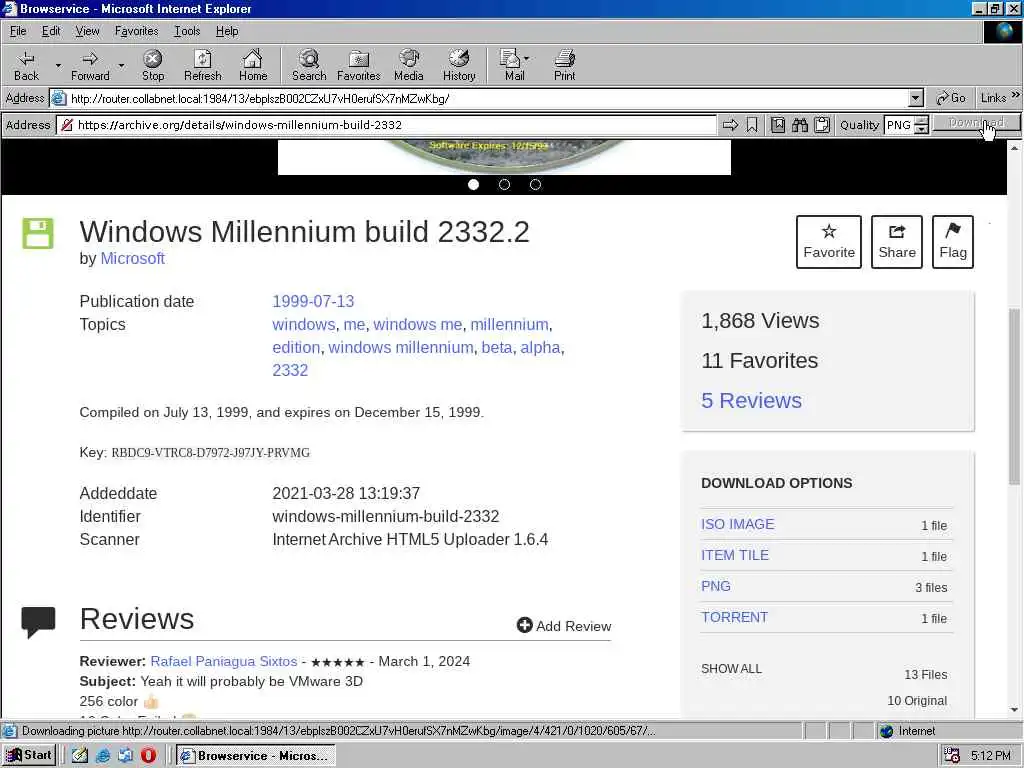Open the 5 Reviews link
The width and height of the screenshot is (1024, 768).
(x=751, y=400)
